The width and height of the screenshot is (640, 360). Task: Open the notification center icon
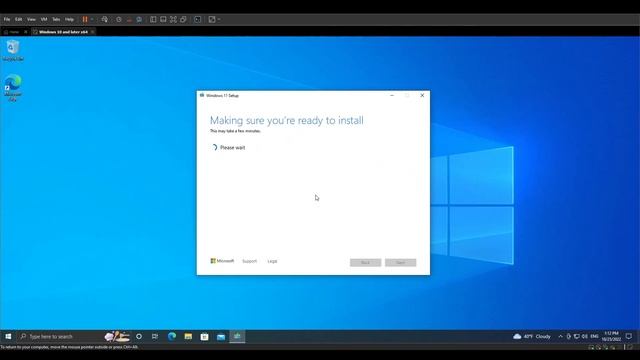click(629, 336)
